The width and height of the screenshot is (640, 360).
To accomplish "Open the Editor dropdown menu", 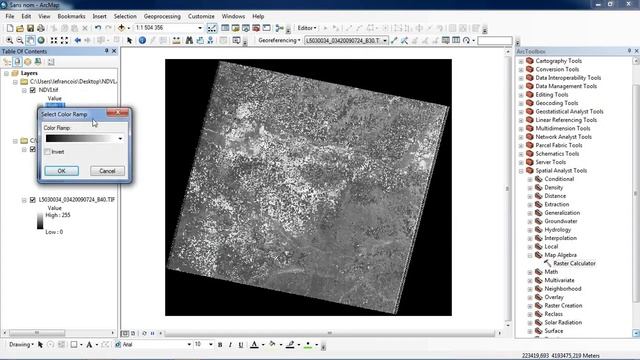I will click(307, 28).
